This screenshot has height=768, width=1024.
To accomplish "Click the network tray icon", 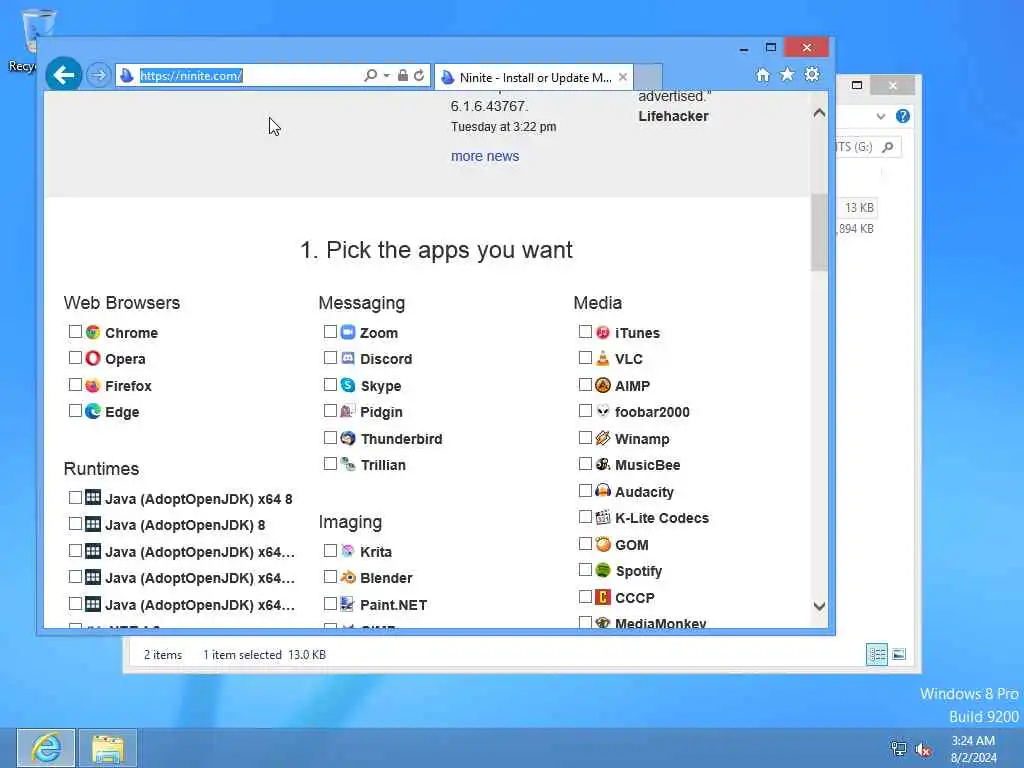I will [899, 749].
